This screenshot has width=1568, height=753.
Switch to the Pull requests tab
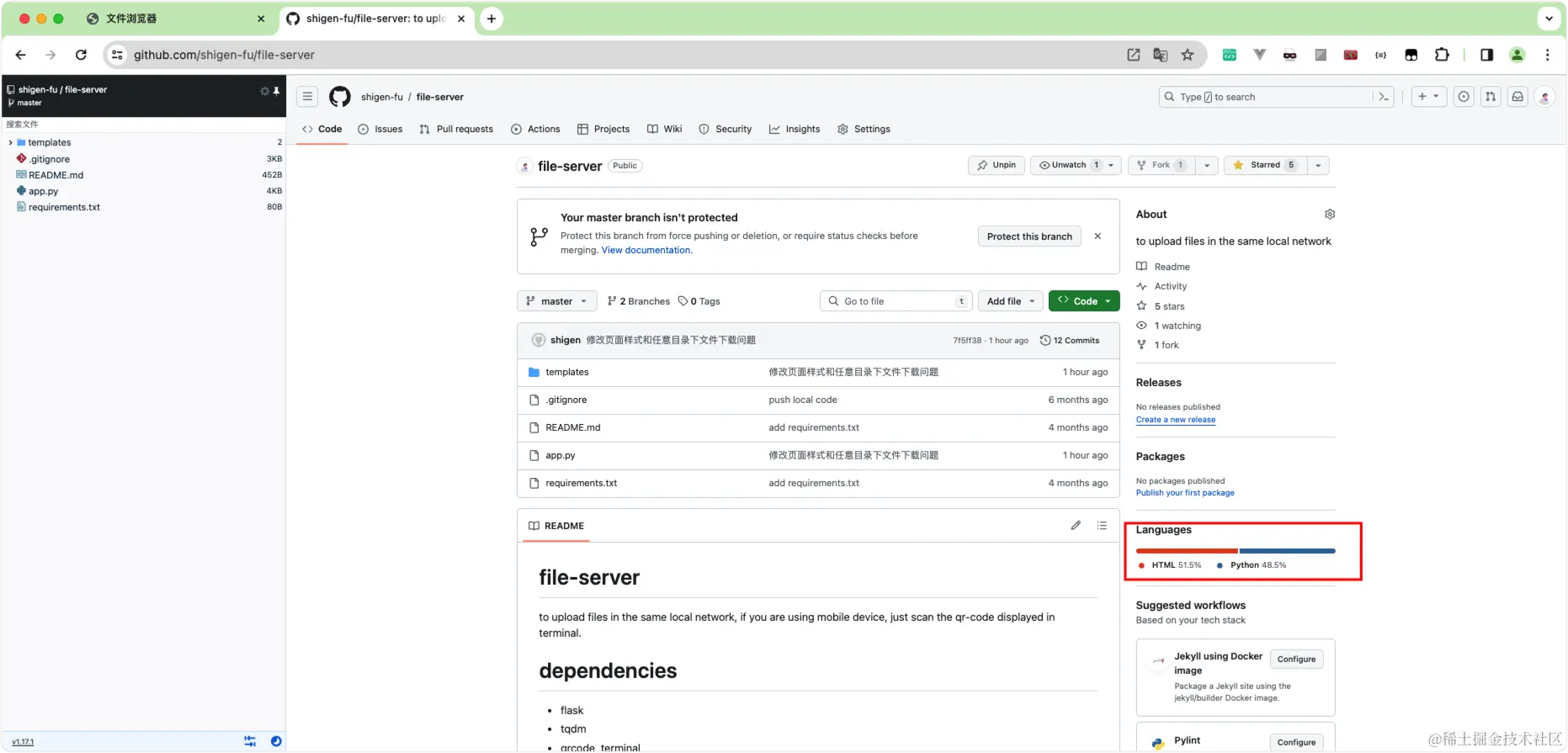pos(457,130)
